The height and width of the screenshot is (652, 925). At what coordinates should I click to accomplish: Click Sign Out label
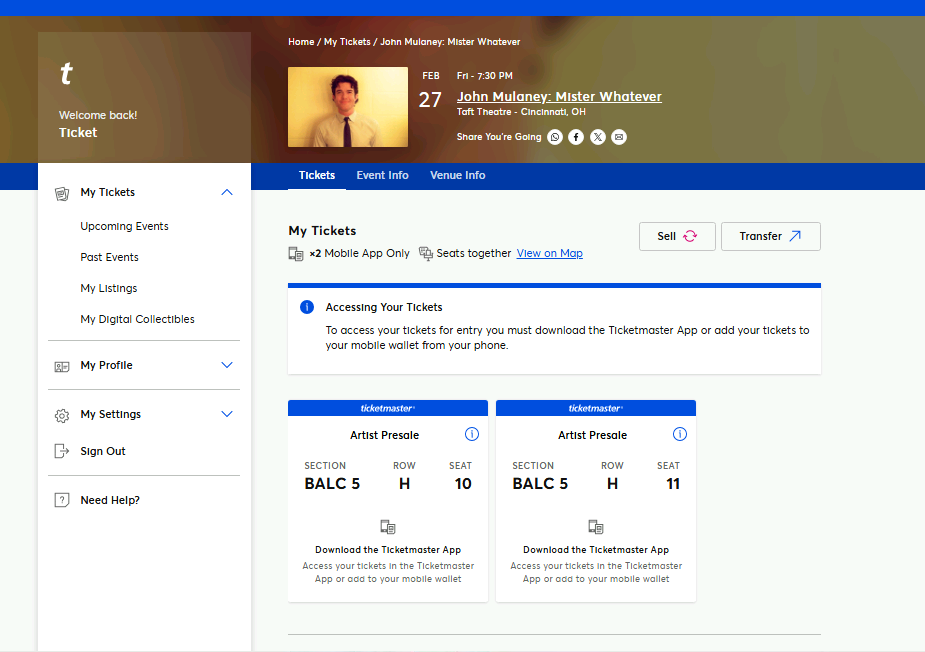pos(103,451)
